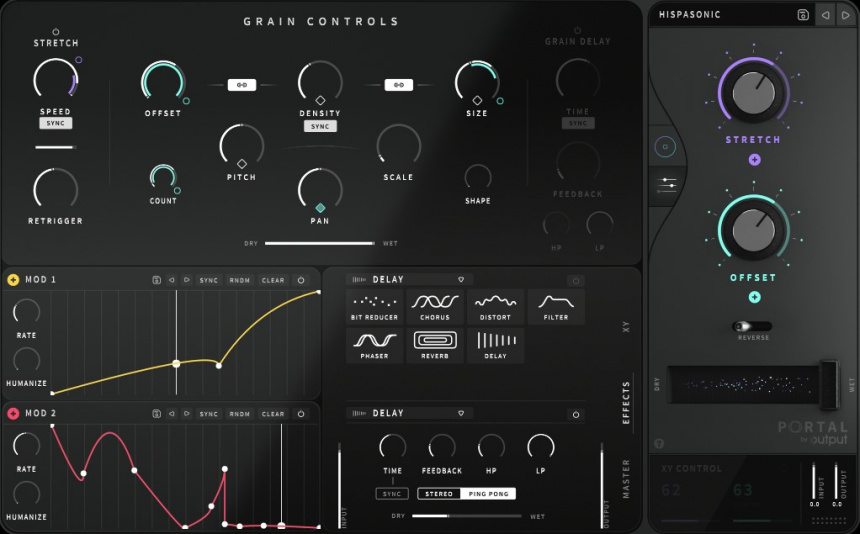Select the Bit Reducer effect tile
This screenshot has width=860, height=534.
coord(375,307)
